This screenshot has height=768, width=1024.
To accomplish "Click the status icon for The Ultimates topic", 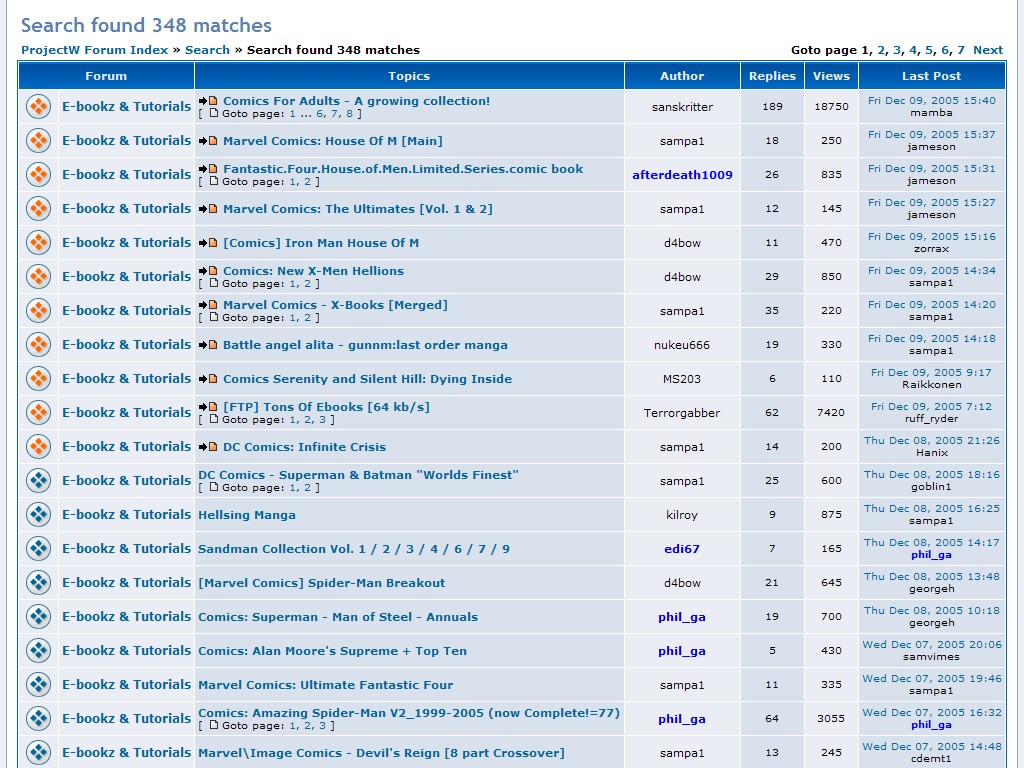I will [39, 208].
